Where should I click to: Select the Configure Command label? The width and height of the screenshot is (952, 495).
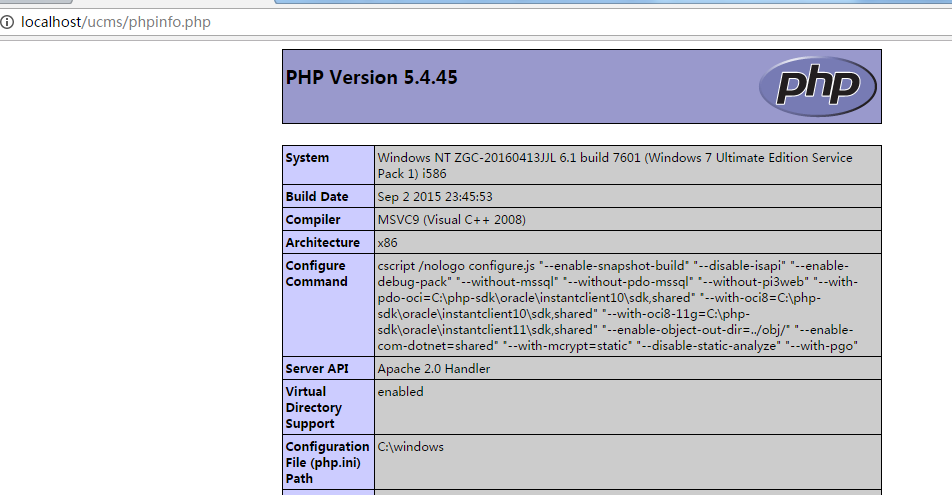click(316, 274)
